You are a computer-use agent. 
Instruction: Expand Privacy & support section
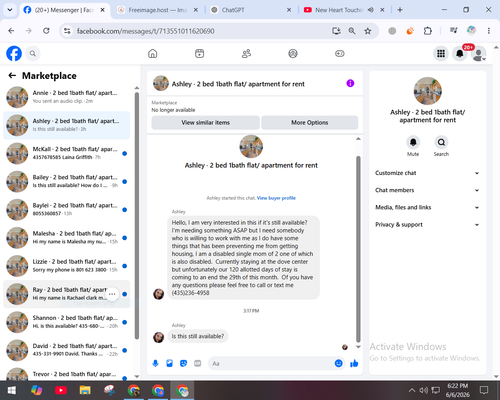coord(427,225)
